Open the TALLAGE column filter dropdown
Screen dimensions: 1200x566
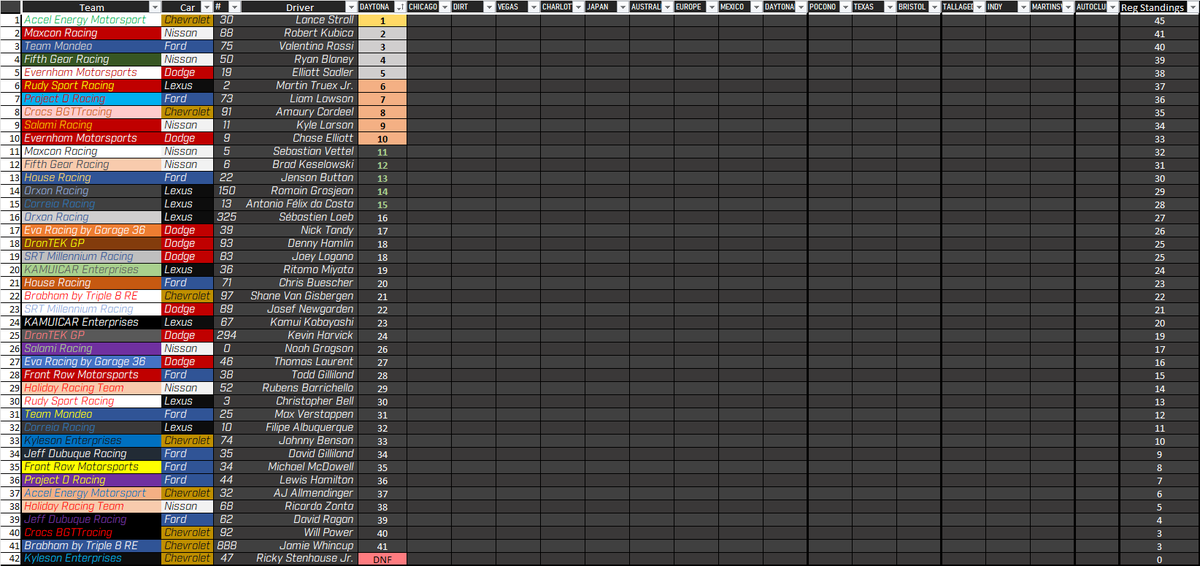click(x=979, y=7)
